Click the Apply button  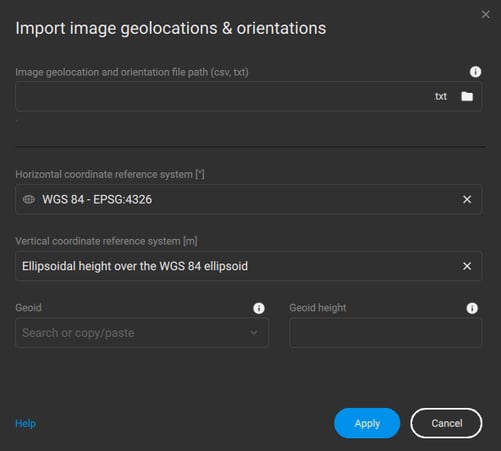(x=367, y=423)
